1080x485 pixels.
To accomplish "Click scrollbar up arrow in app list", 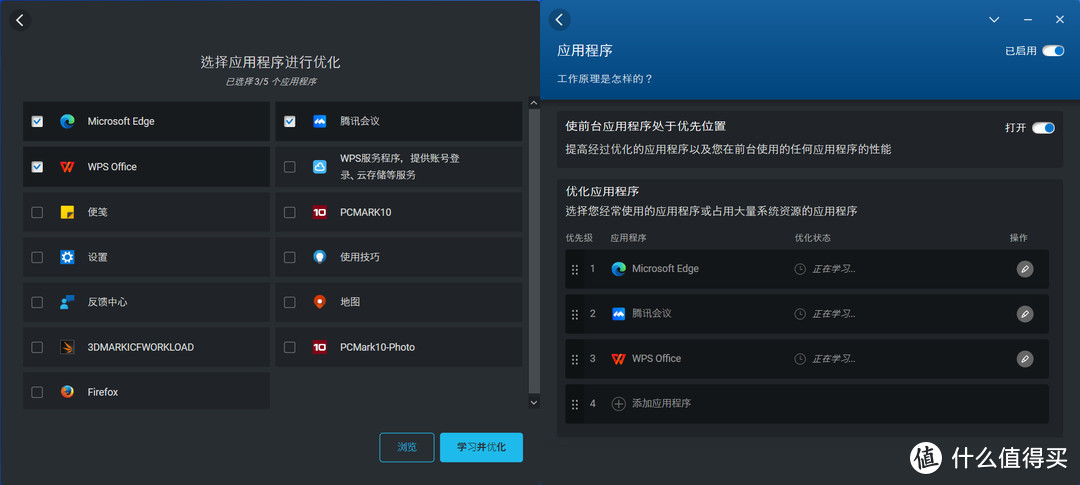I will click(534, 103).
